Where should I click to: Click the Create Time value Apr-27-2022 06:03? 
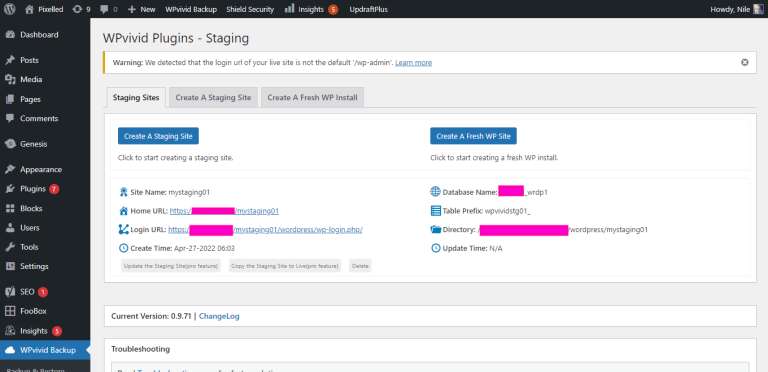pos(204,248)
